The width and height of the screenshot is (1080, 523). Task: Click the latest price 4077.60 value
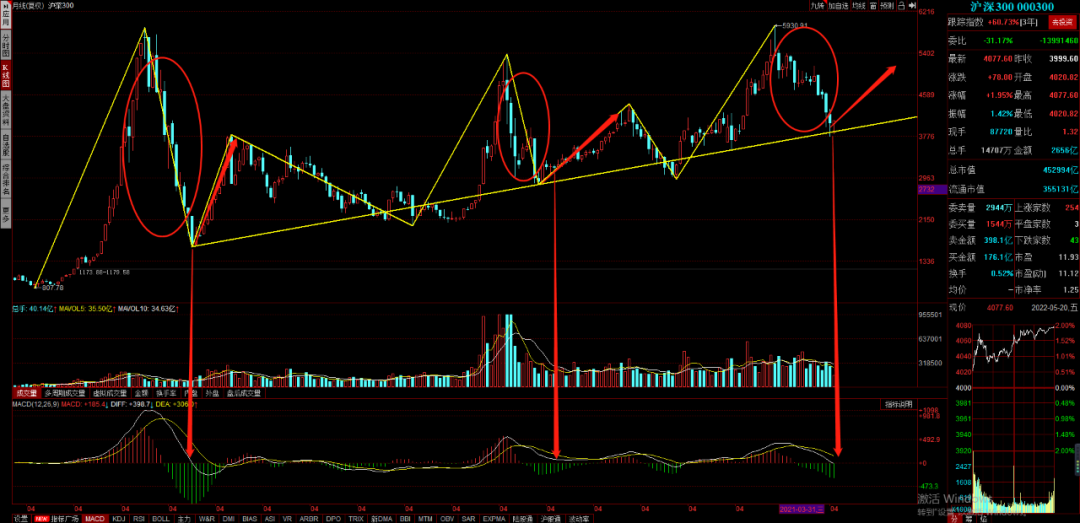(999, 59)
